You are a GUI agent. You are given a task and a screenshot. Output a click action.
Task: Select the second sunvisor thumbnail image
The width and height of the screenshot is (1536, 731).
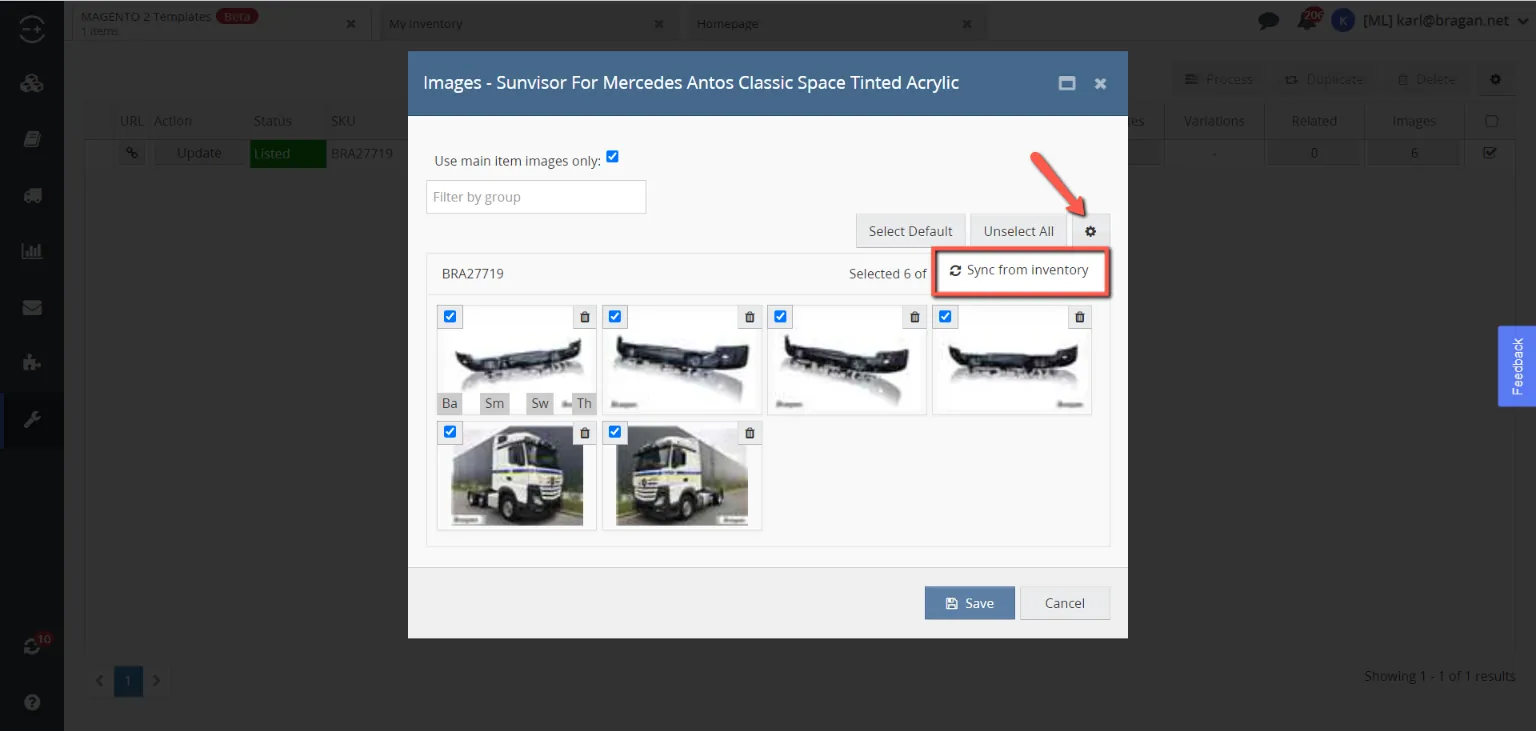pyautogui.click(x=682, y=360)
